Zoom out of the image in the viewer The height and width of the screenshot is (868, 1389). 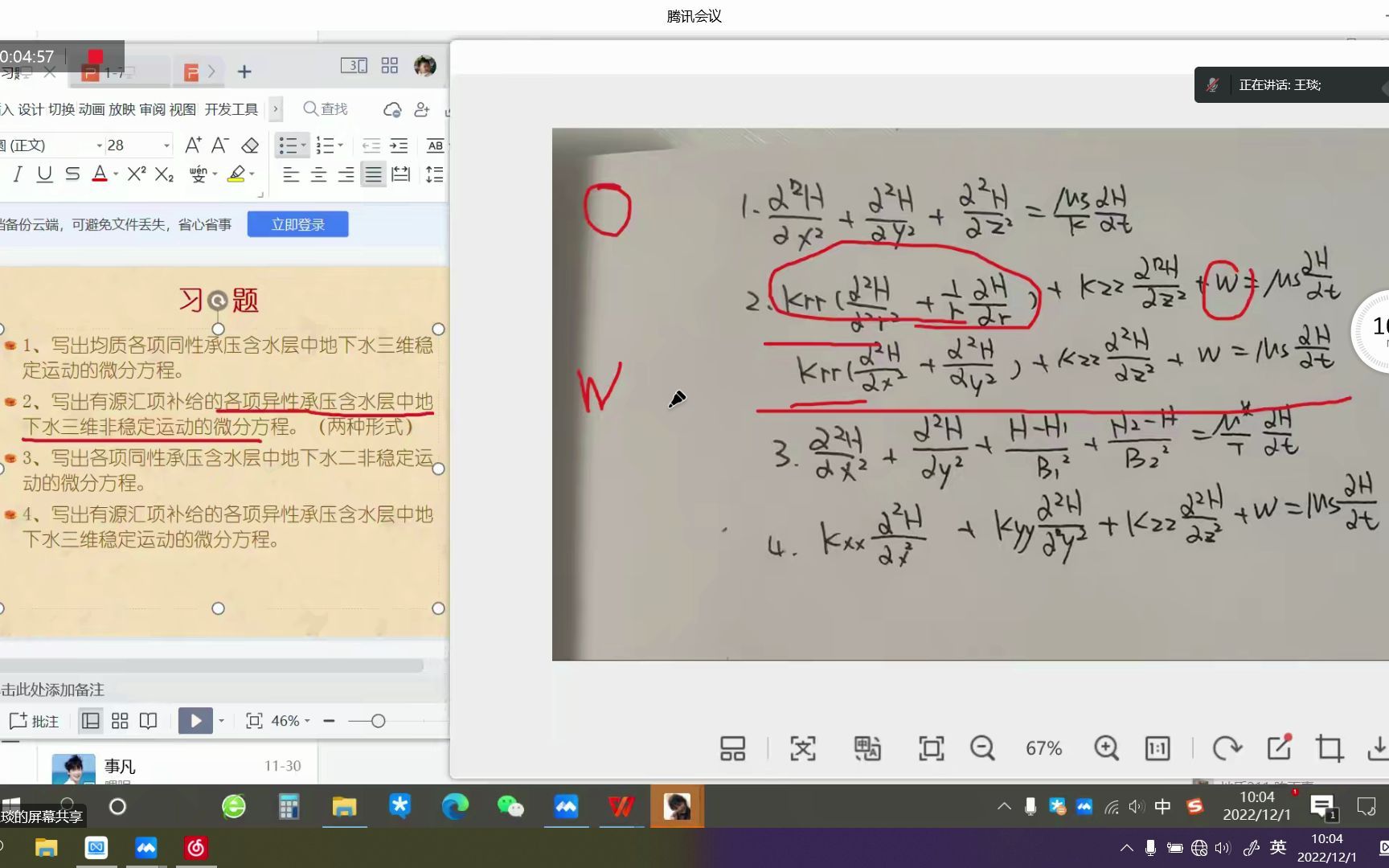pos(982,748)
